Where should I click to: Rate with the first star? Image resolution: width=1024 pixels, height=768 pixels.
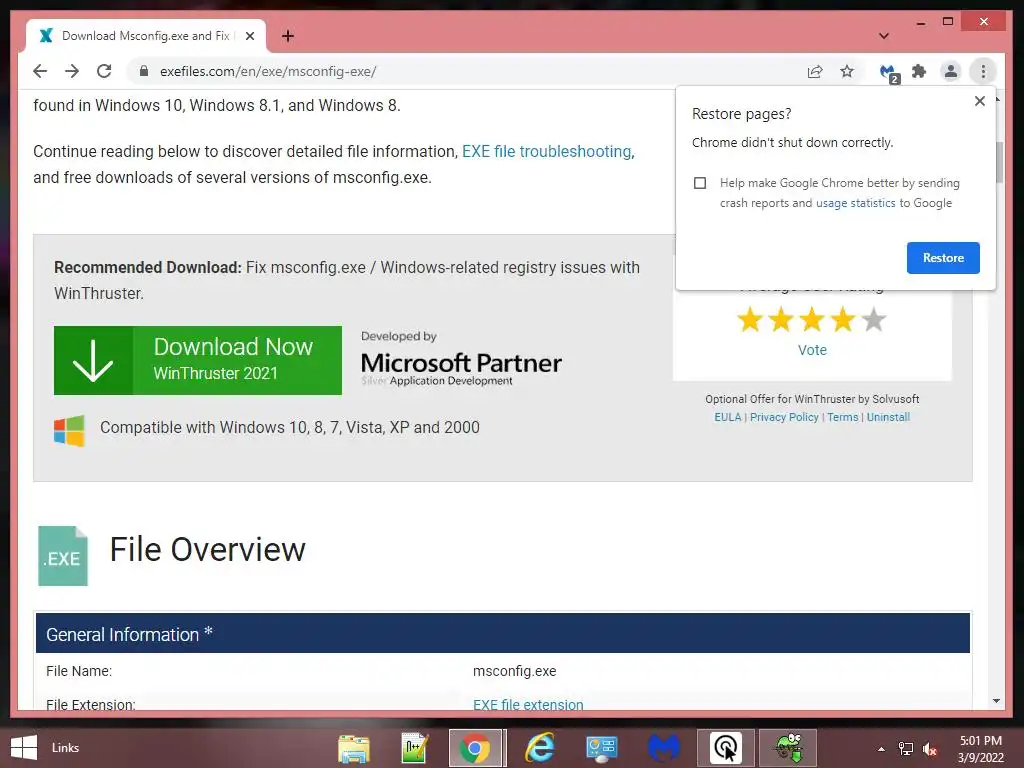(x=750, y=320)
